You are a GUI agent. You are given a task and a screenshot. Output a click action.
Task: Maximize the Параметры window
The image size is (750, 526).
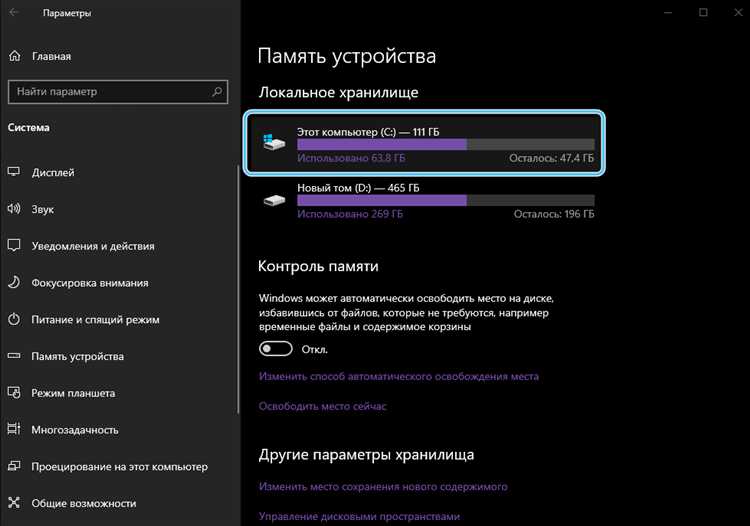pyautogui.click(x=703, y=12)
